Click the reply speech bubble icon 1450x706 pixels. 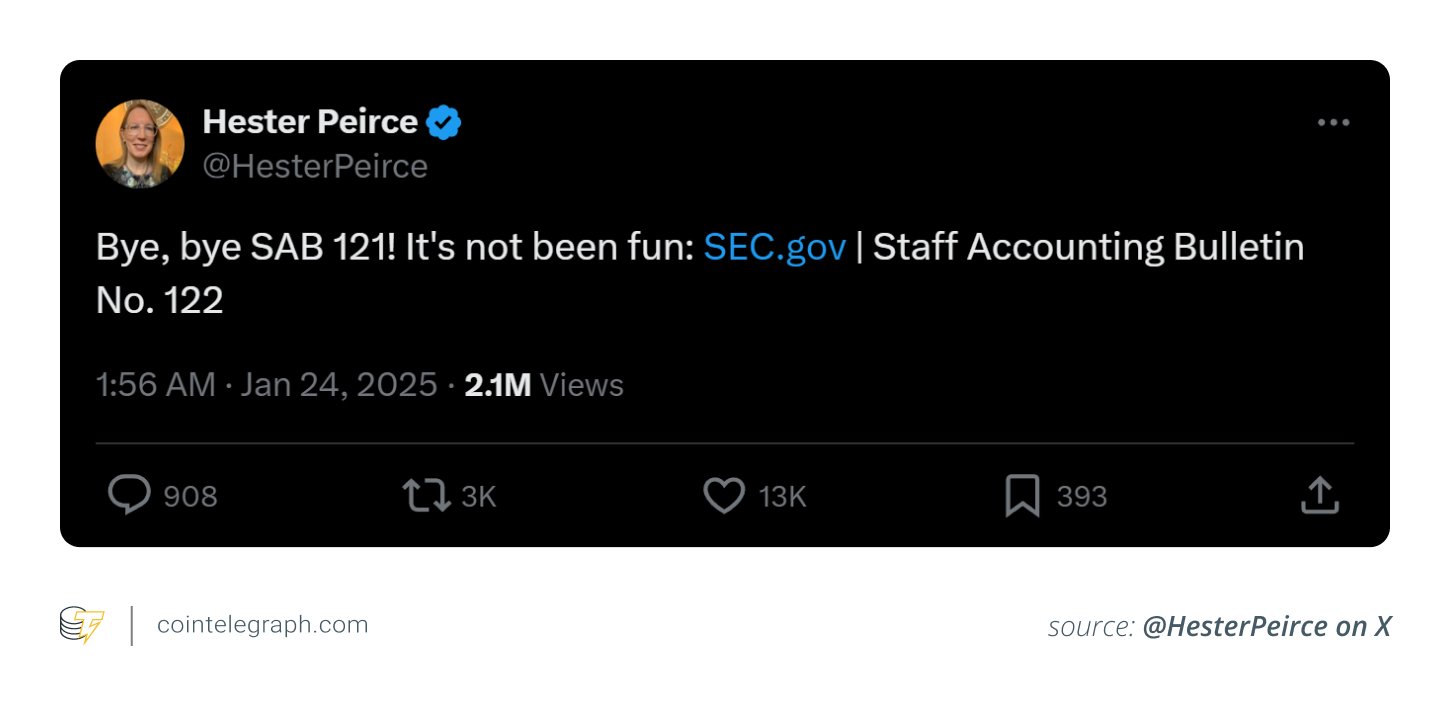pos(130,495)
